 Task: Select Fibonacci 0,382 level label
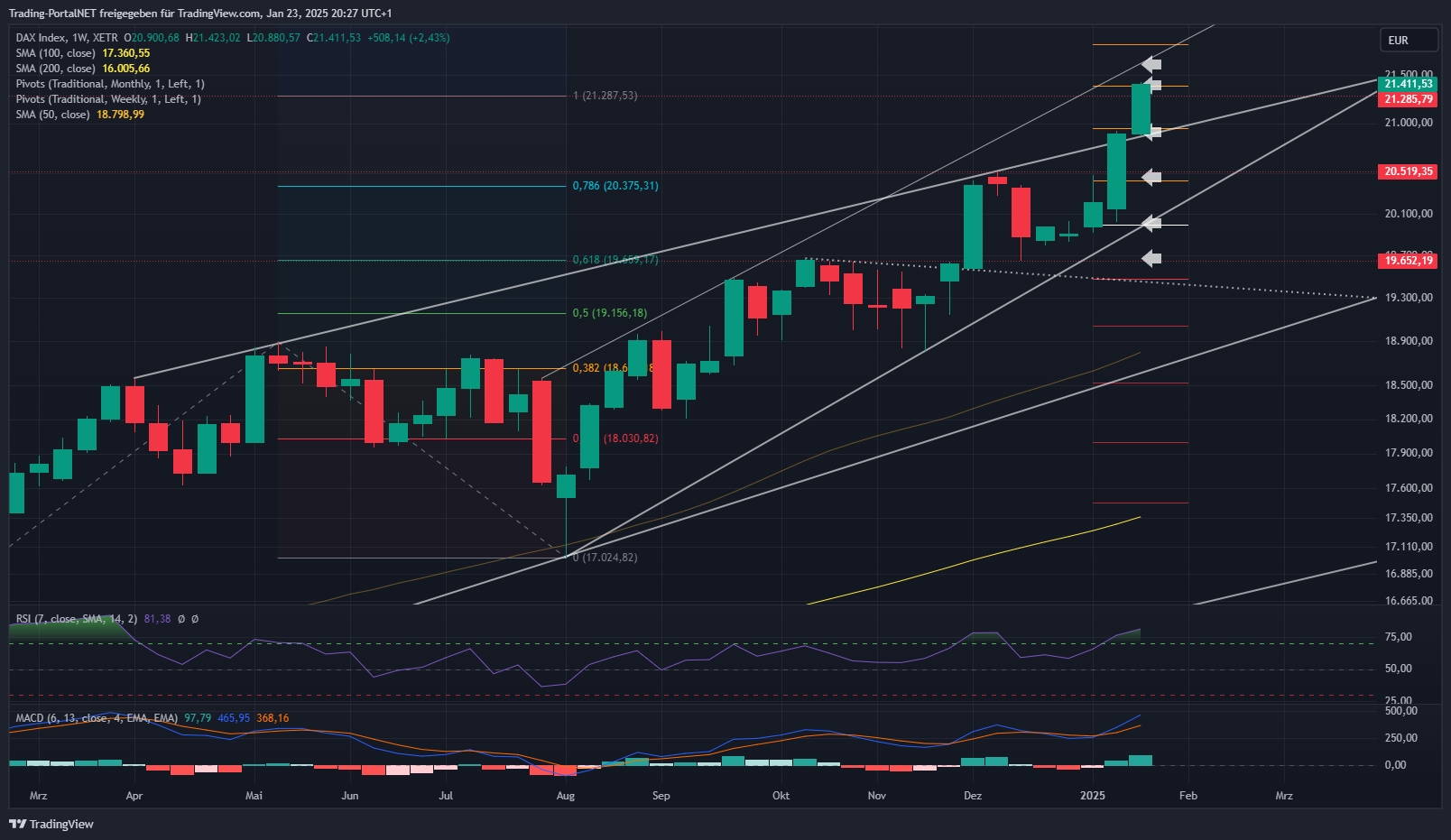(615, 368)
